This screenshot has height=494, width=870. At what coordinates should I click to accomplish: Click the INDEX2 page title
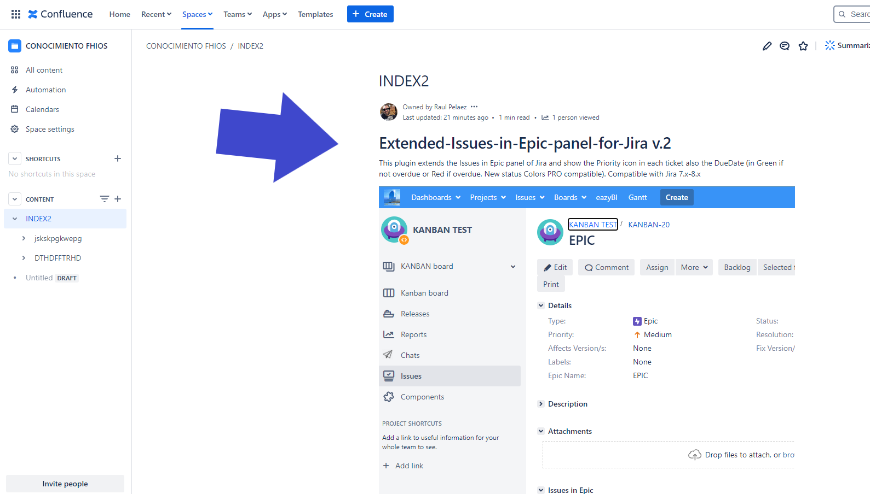coord(404,81)
